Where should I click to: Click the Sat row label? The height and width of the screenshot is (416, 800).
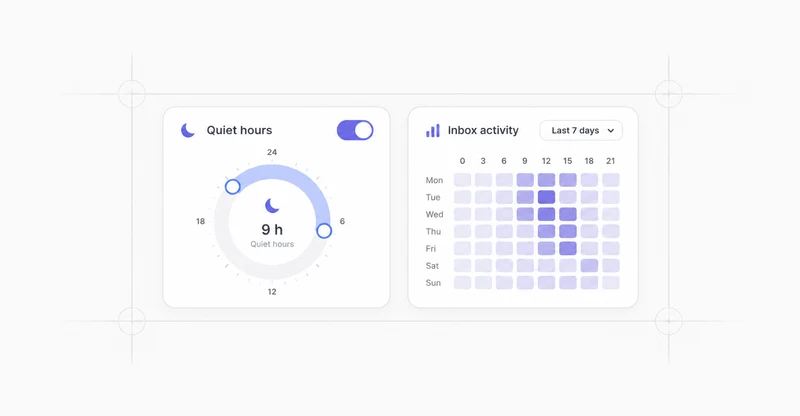[432, 265]
